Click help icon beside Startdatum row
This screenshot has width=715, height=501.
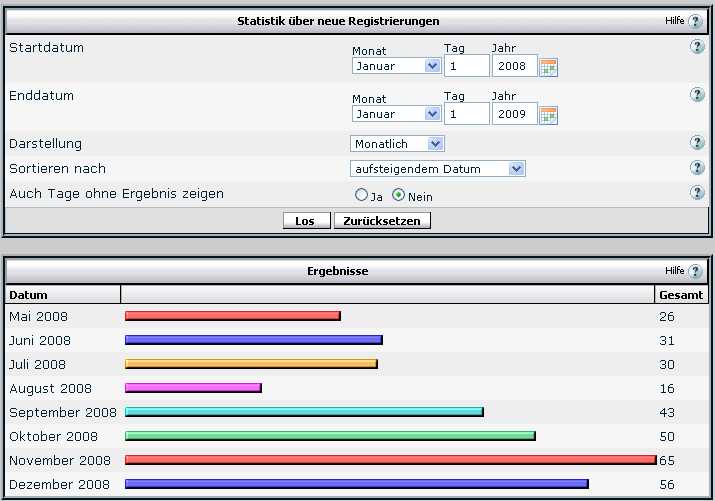(697, 47)
